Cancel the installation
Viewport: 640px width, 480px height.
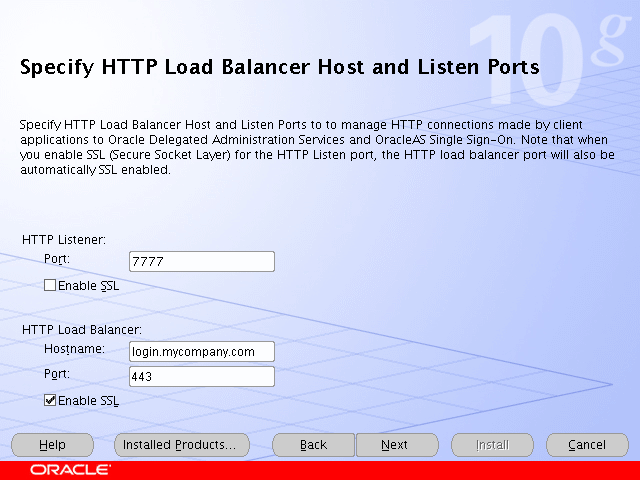coord(587,444)
